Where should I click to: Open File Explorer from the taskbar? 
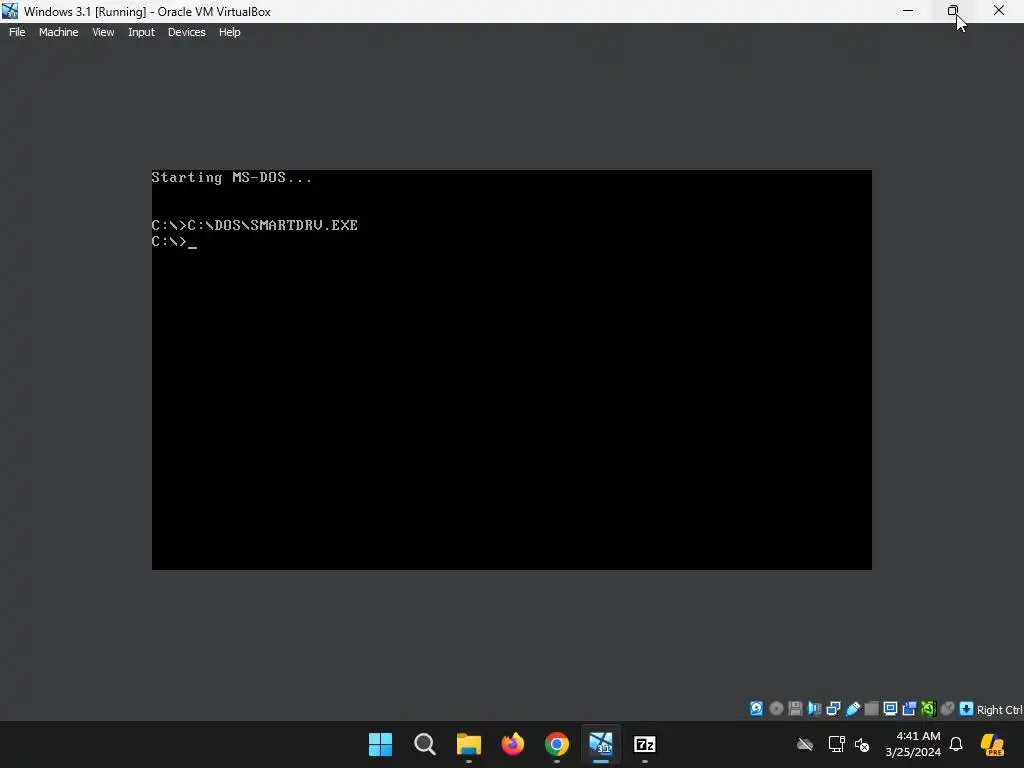[x=468, y=744]
